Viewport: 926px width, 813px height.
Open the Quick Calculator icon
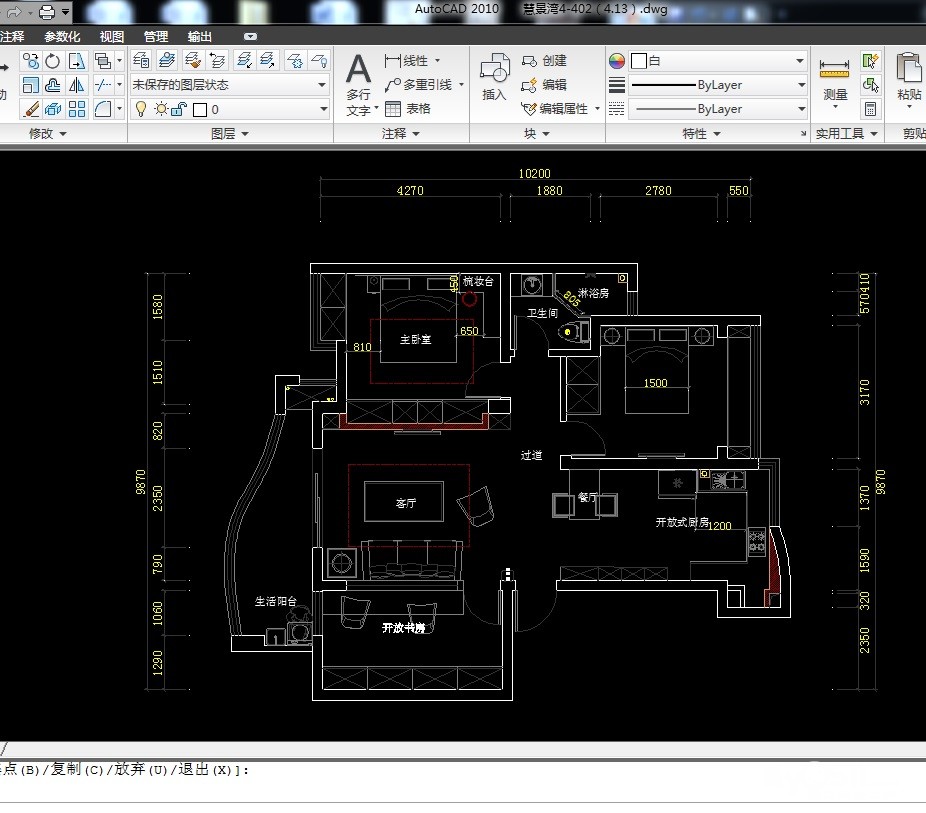[871, 109]
